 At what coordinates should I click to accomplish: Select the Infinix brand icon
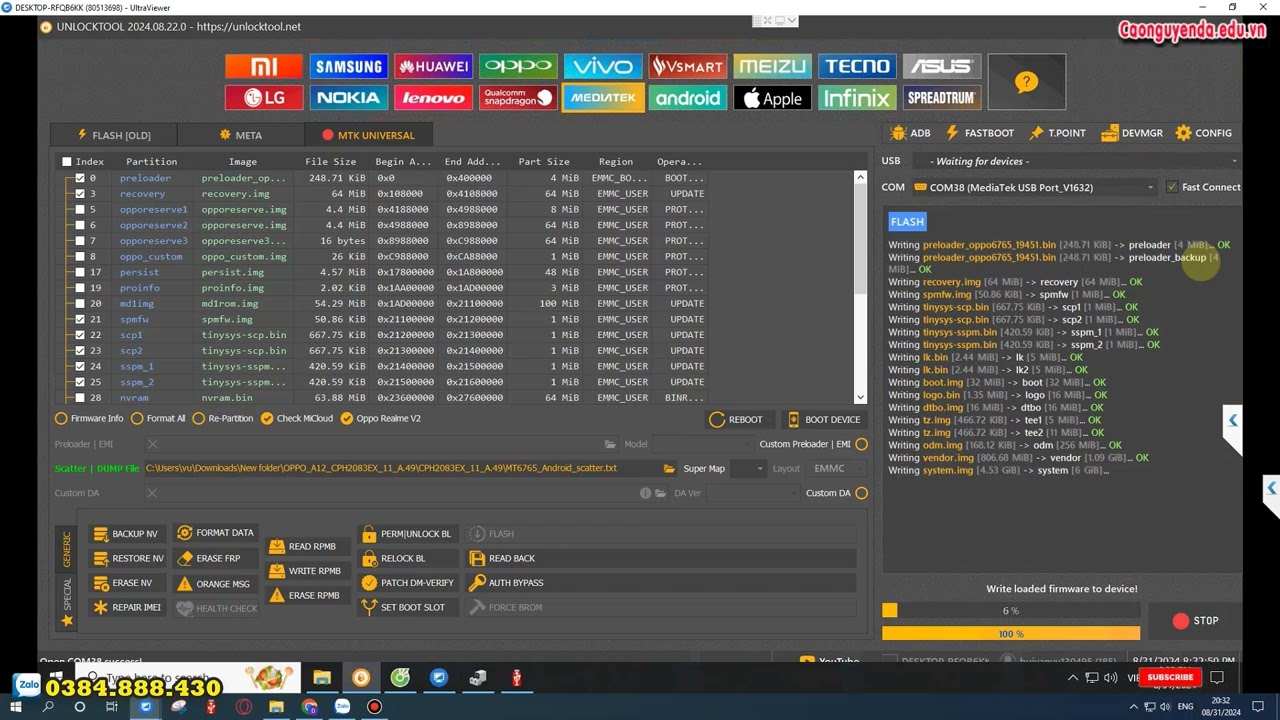point(857,97)
